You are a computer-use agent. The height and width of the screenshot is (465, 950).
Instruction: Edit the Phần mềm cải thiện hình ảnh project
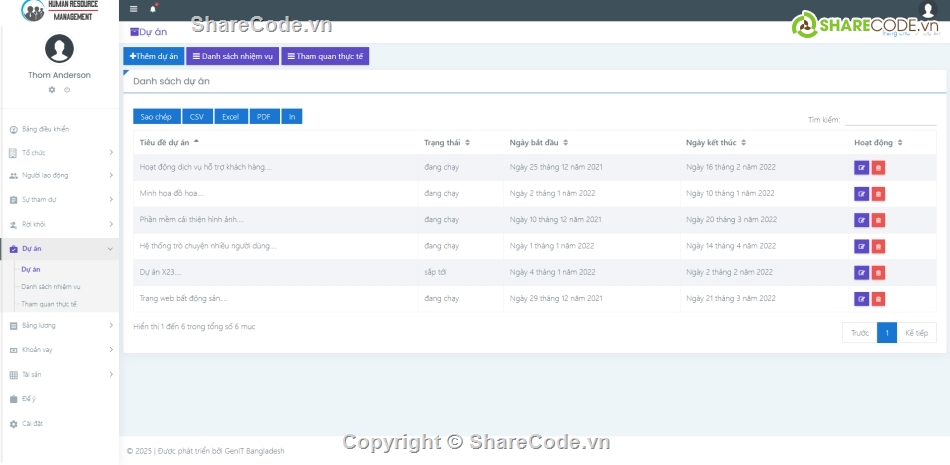pos(862,220)
